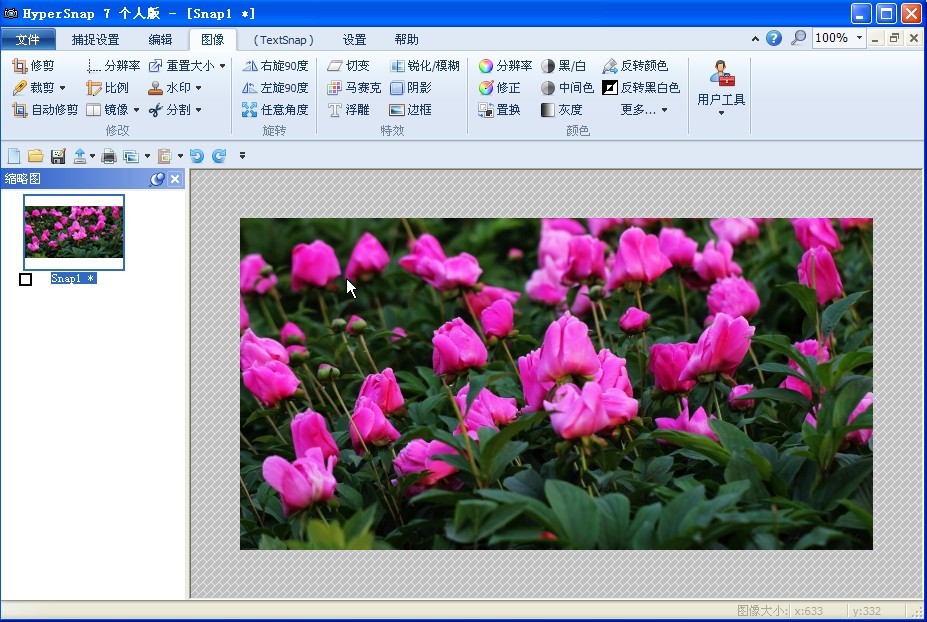Switch to 设置 settings tab
This screenshot has width=927, height=622.
pos(355,40)
